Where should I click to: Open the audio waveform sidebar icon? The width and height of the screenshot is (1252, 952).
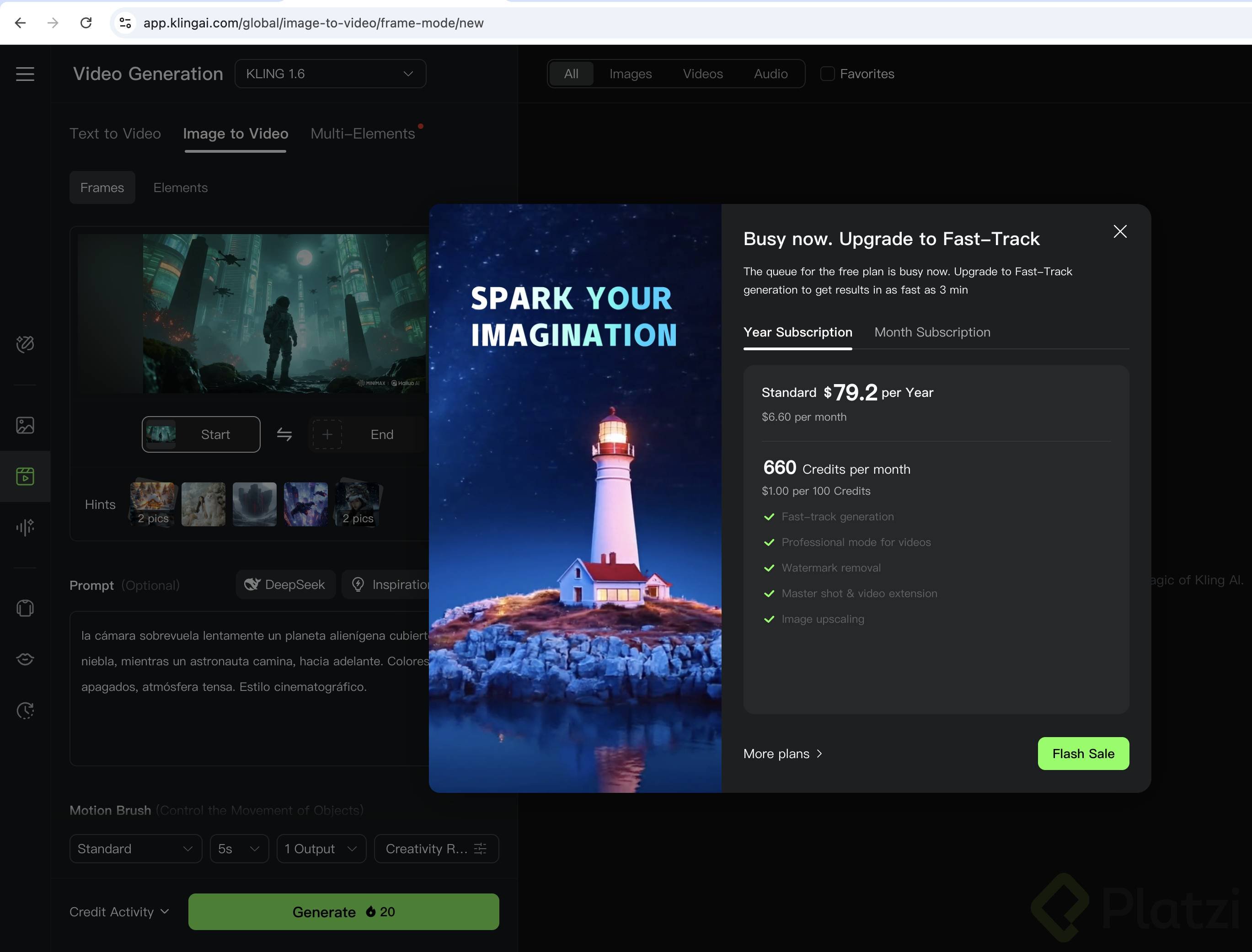[25, 528]
